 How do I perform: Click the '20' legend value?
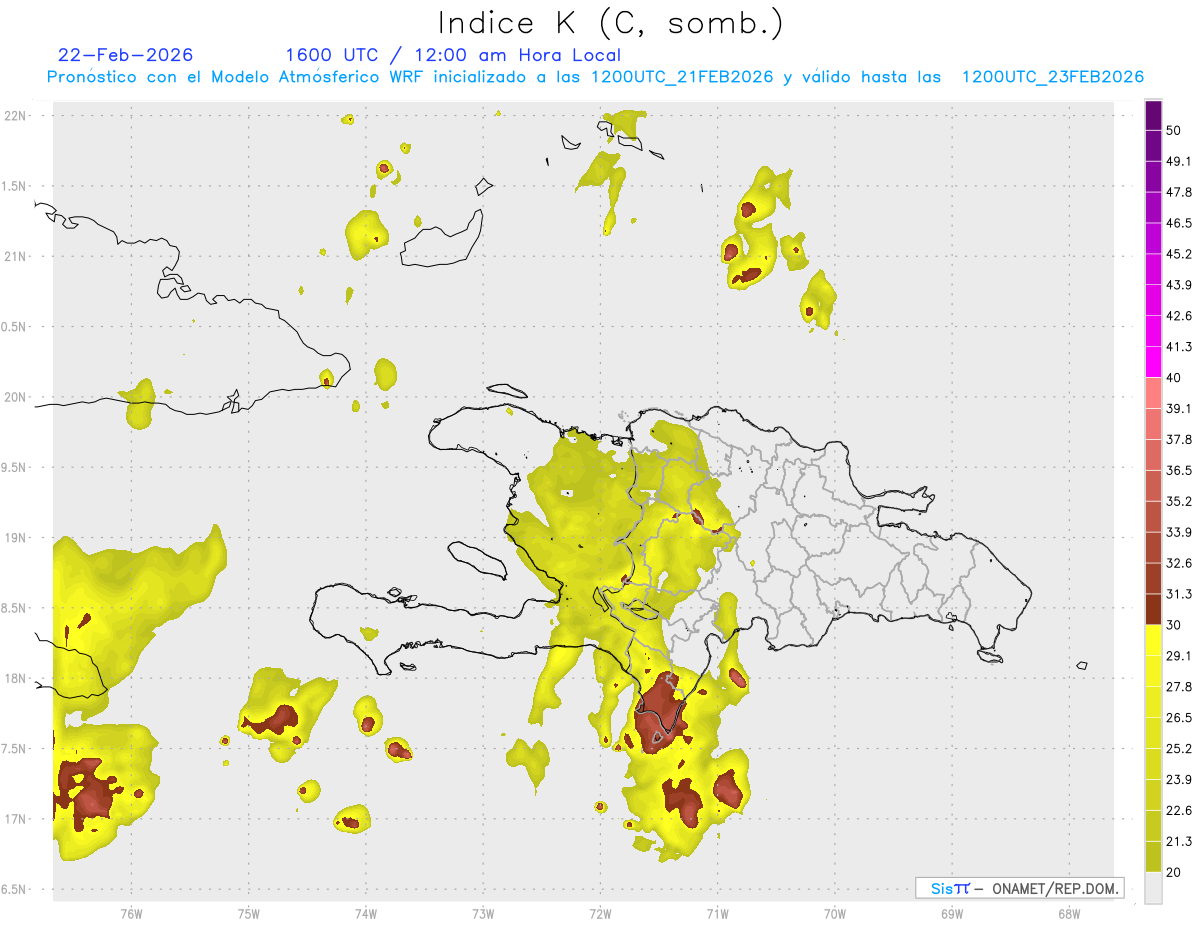point(1175,873)
